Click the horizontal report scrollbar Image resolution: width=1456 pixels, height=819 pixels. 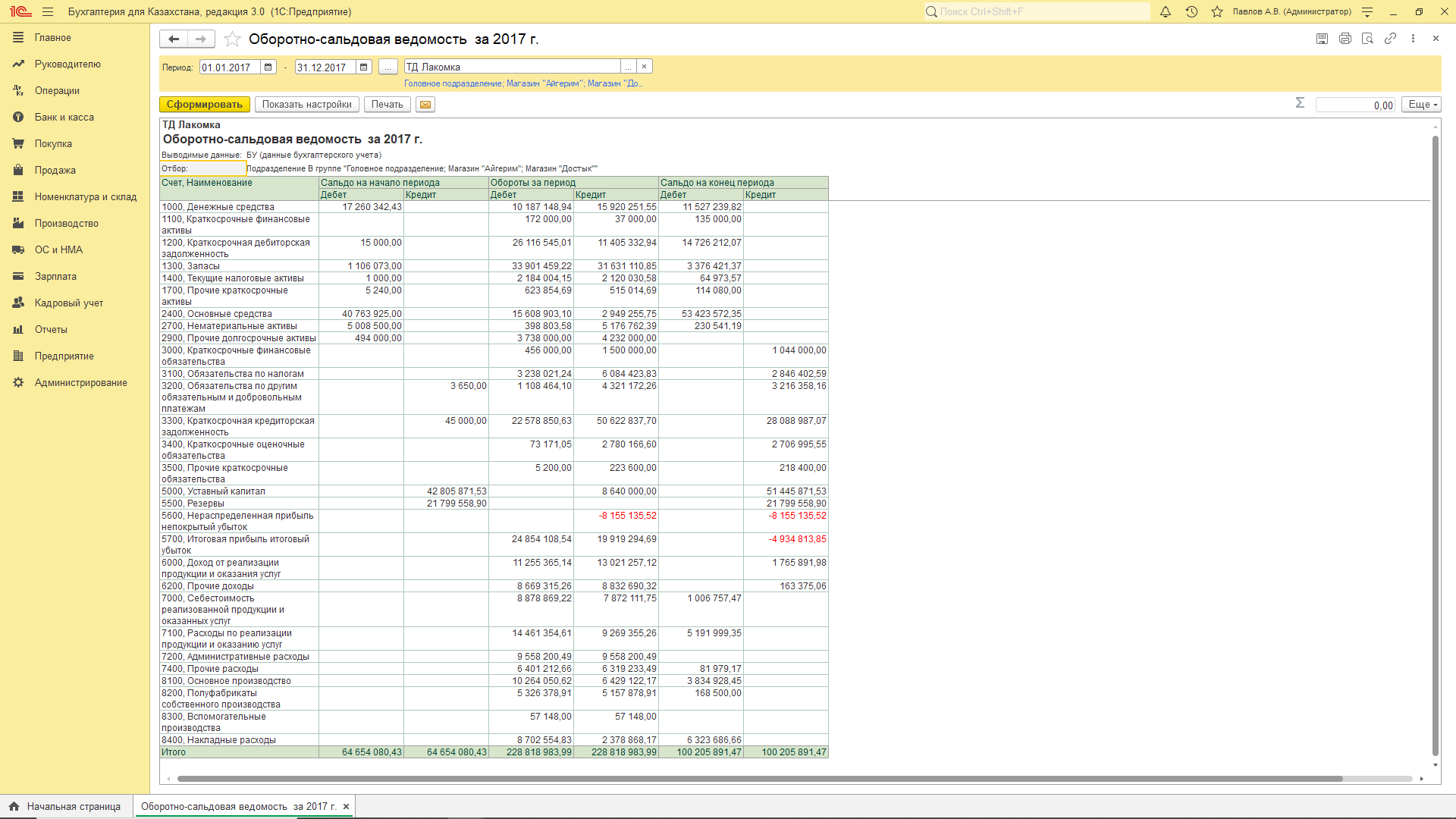point(758,779)
